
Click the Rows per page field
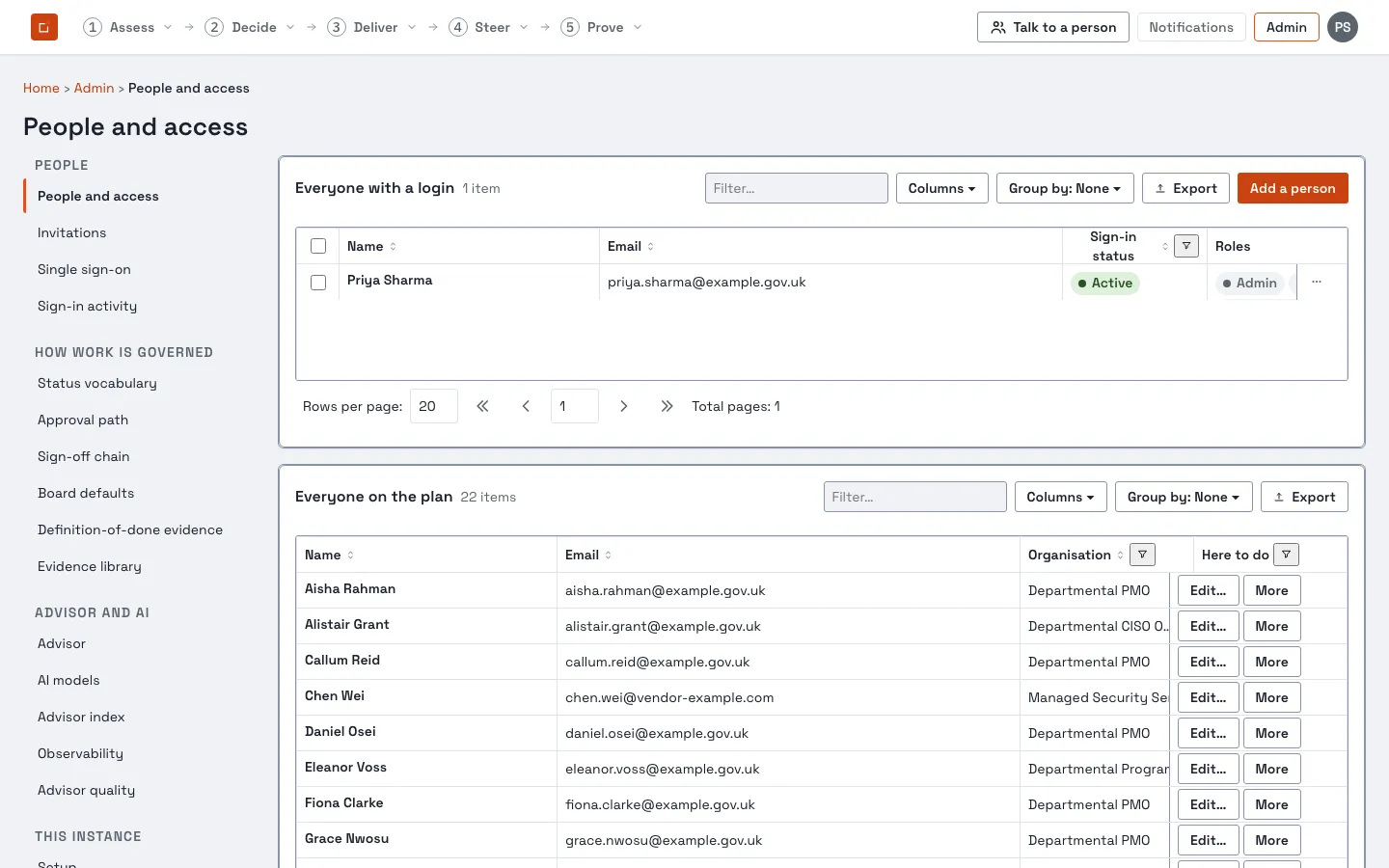point(434,406)
